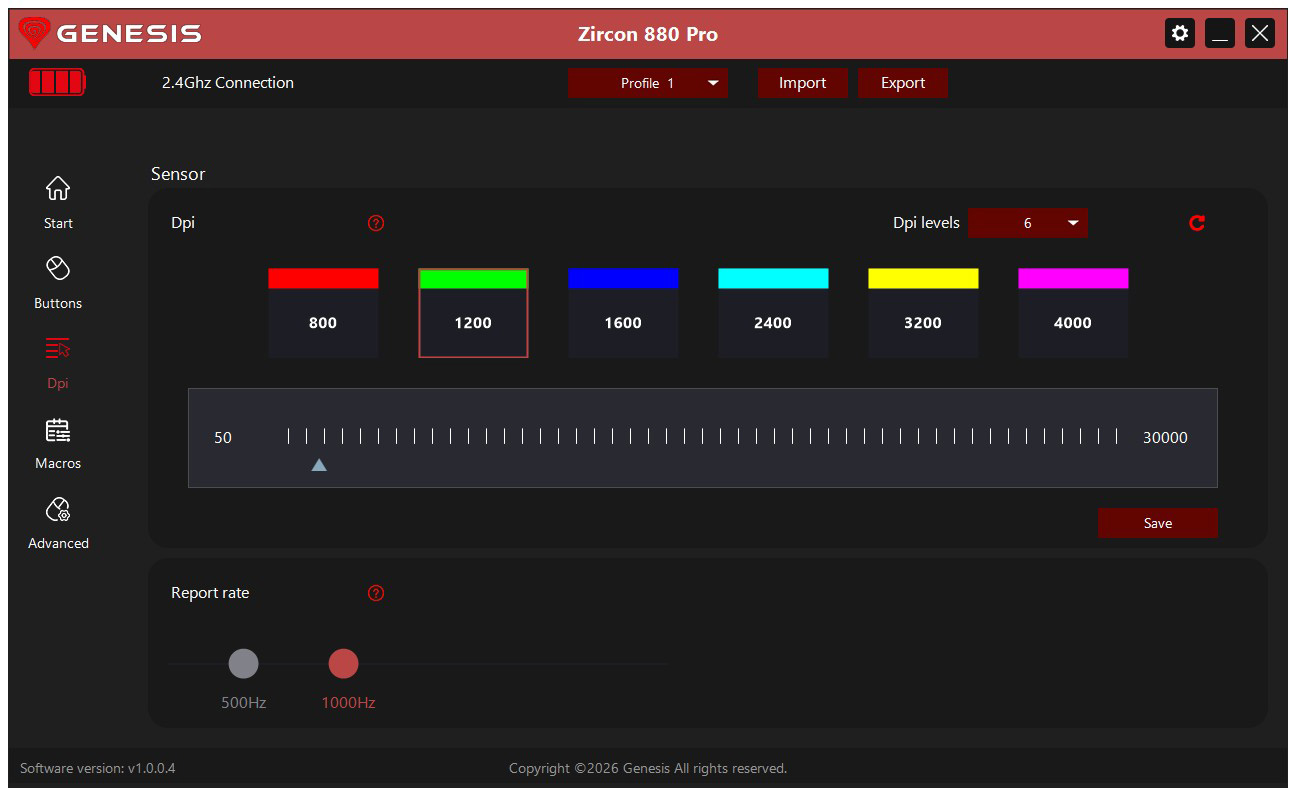Click the magenta 4000 color bar
The image size is (1289, 794).
pos(1073,278)
